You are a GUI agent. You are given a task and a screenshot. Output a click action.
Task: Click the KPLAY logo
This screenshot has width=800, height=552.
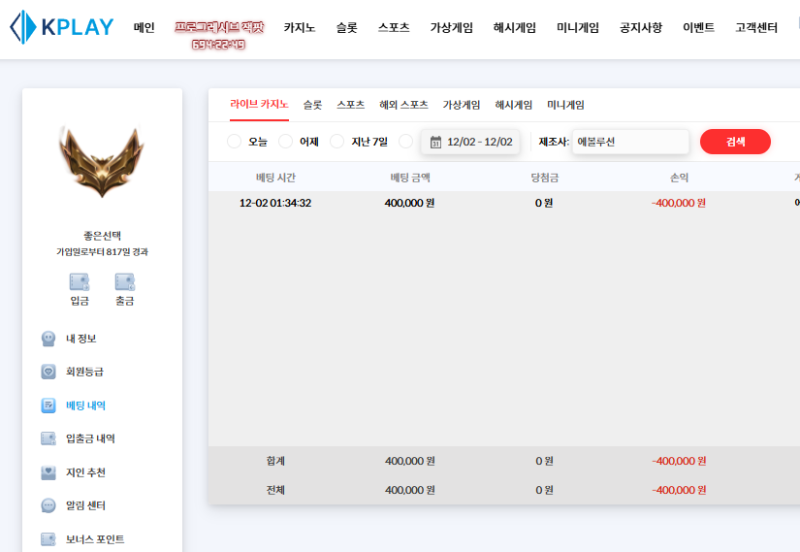(x=62, y=27)
